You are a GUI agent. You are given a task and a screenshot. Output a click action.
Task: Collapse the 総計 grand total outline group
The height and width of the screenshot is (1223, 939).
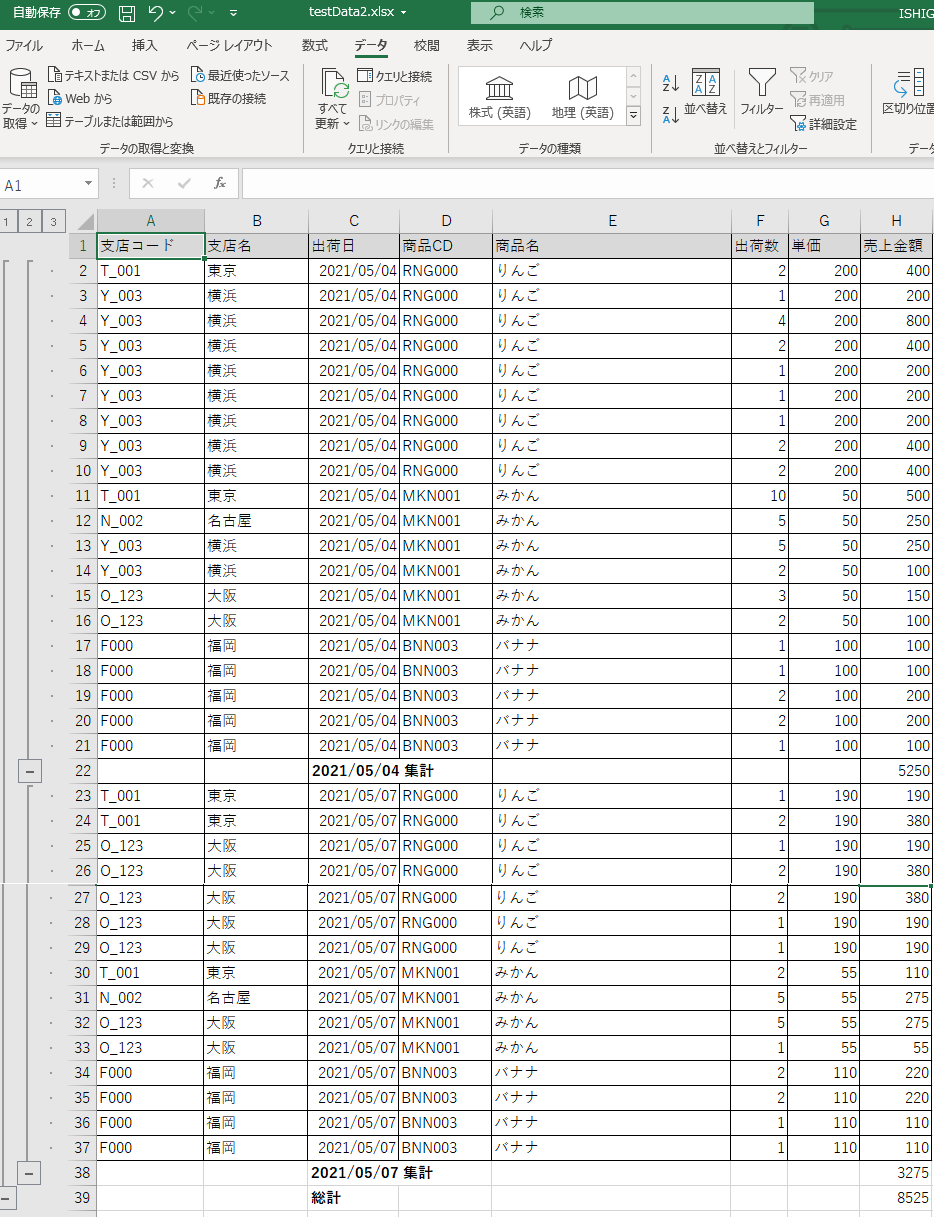pyautogui.click(x=6, y=1197)
